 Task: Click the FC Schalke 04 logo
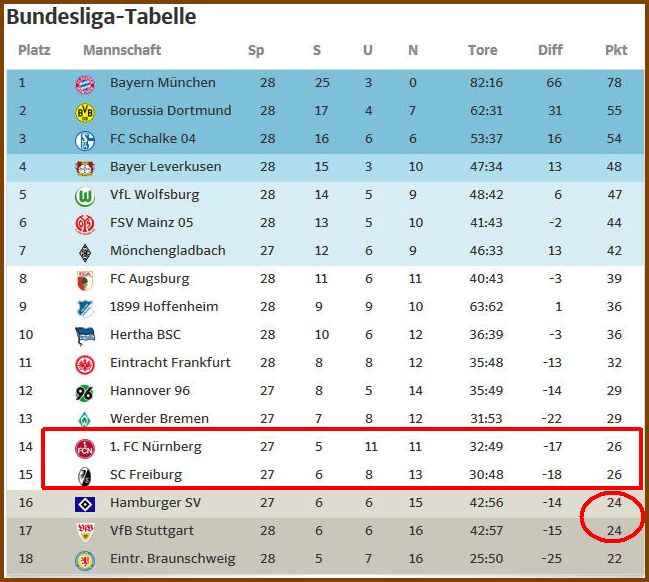pyautogui.click(x=85, y=141)
